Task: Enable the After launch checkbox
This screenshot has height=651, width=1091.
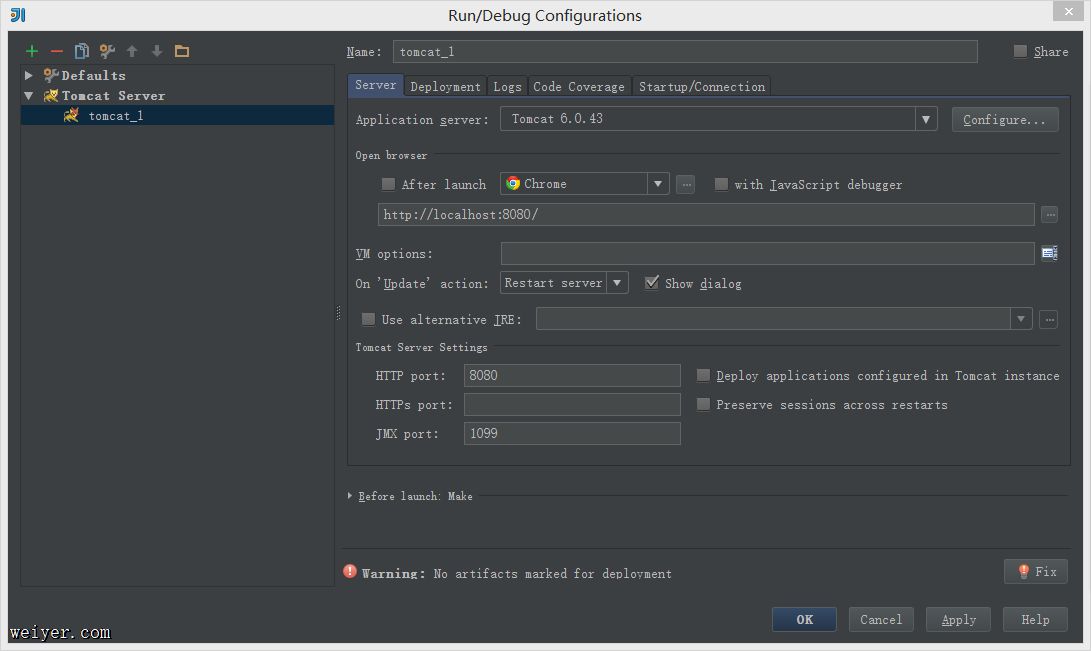Action: tap(388, 184)
